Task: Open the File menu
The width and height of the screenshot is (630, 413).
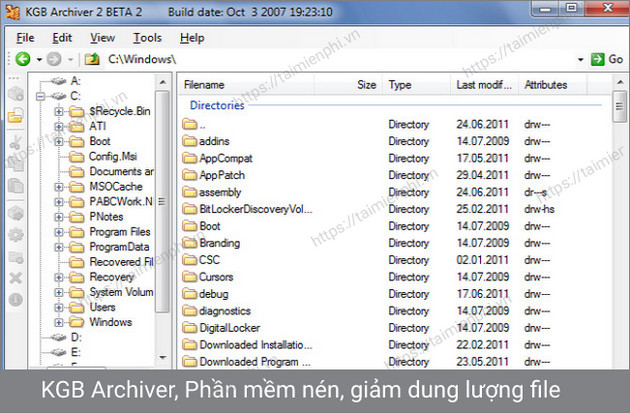Action: coord(25,38)
